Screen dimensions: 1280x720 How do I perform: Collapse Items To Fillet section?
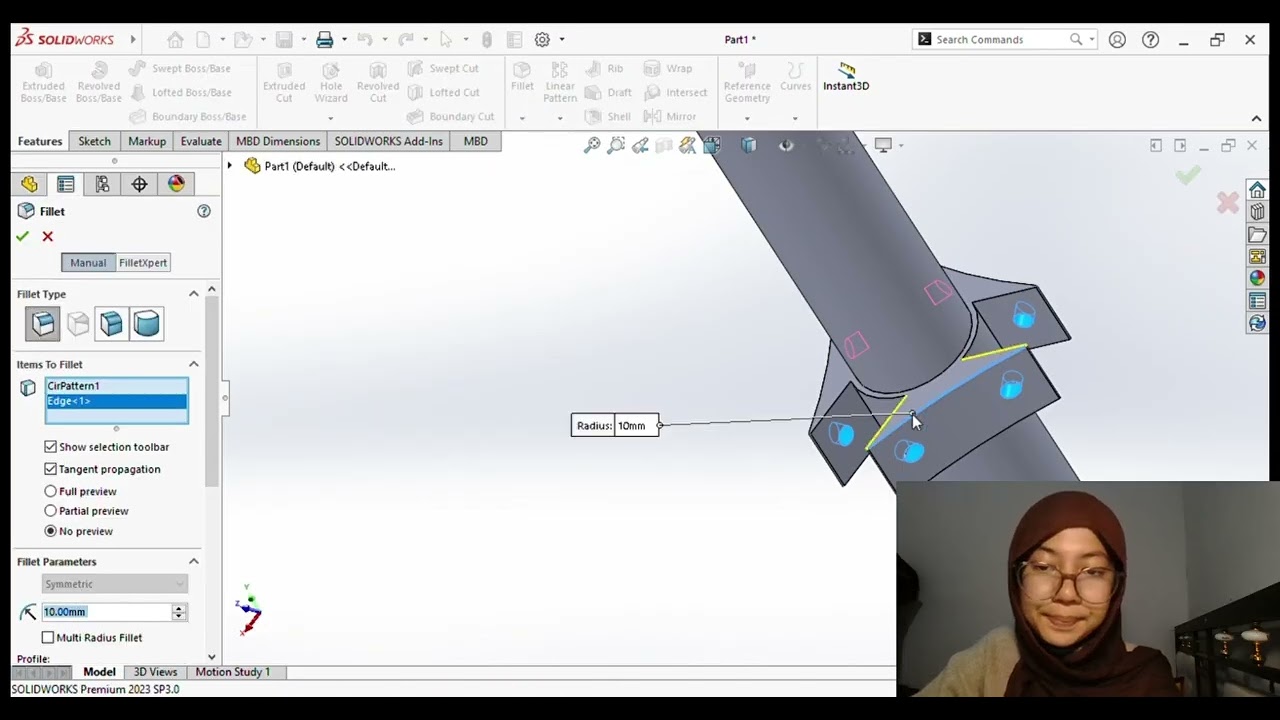click(x=194, y=364)
